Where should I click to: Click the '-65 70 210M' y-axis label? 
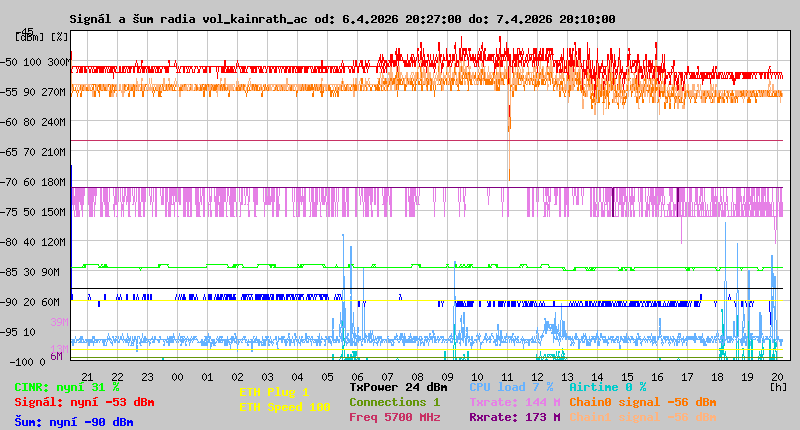[34, 152]
